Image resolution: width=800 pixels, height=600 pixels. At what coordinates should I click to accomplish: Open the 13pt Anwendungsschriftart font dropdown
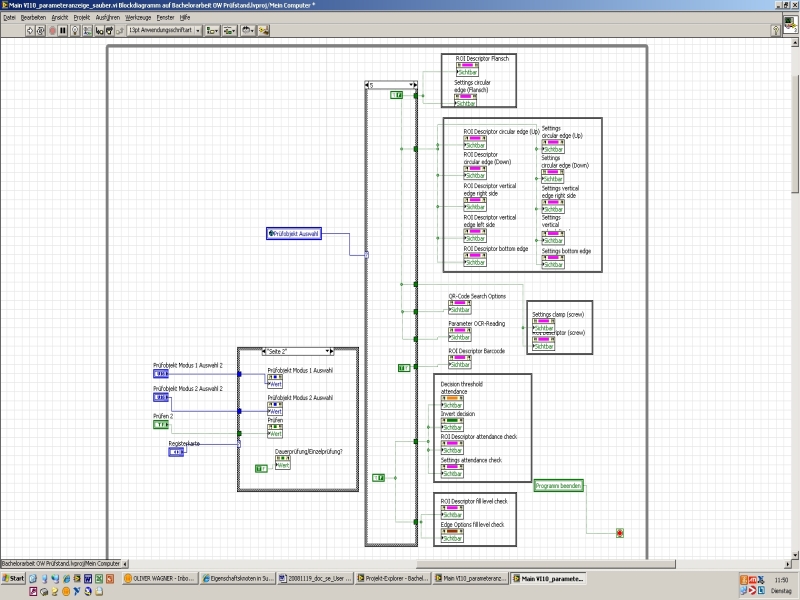[164, 31]
